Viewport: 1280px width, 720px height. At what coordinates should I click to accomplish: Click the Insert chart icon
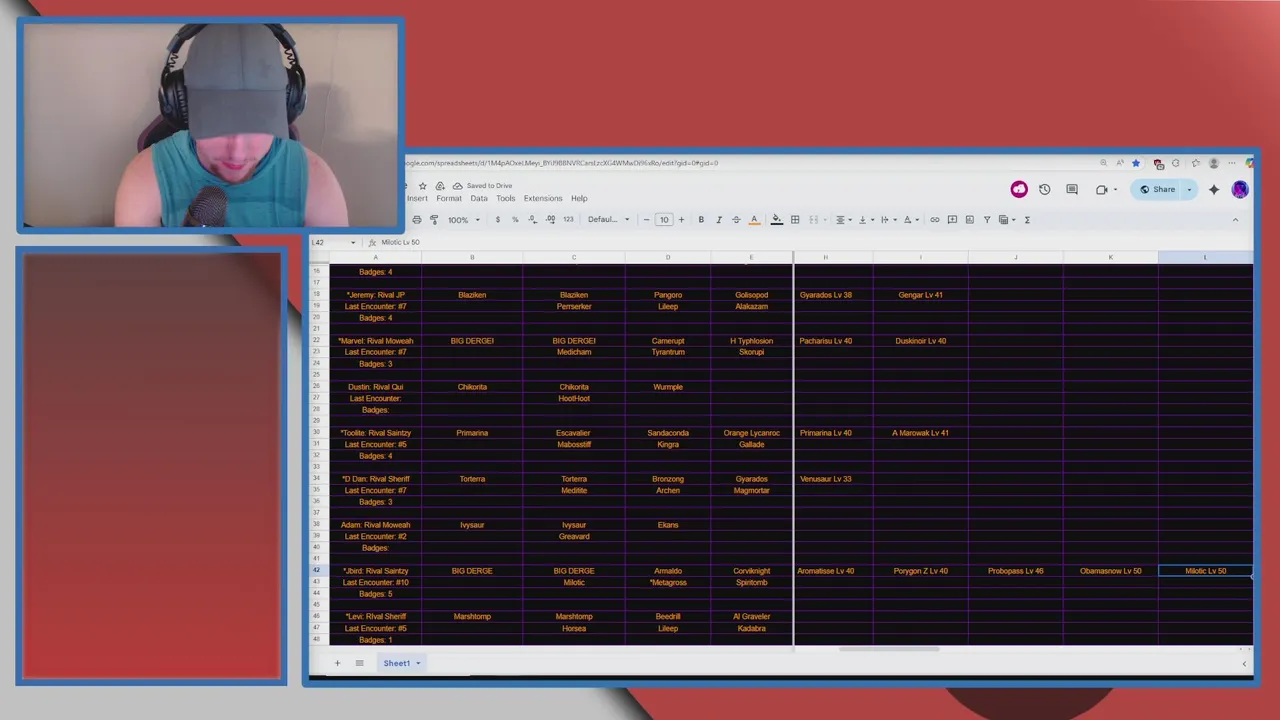[x=969, y=220]
